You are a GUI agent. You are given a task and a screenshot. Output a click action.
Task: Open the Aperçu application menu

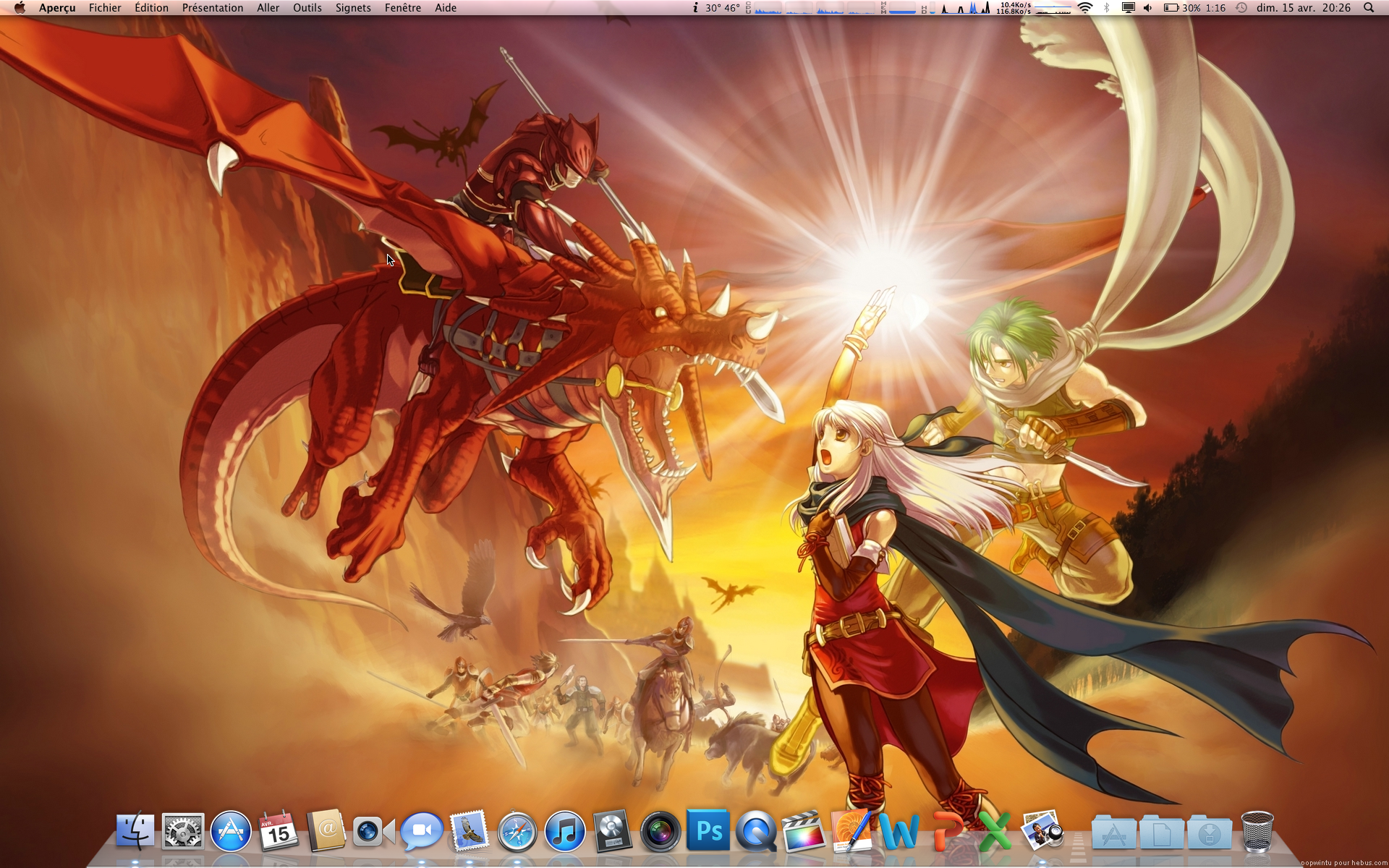pos(57,8)
